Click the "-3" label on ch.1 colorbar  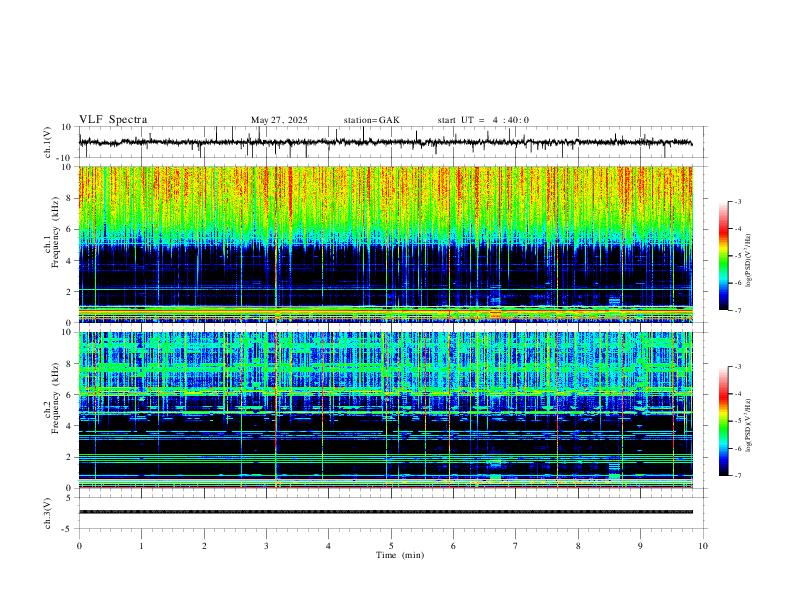pyautogui.click(x=737, y=201)
